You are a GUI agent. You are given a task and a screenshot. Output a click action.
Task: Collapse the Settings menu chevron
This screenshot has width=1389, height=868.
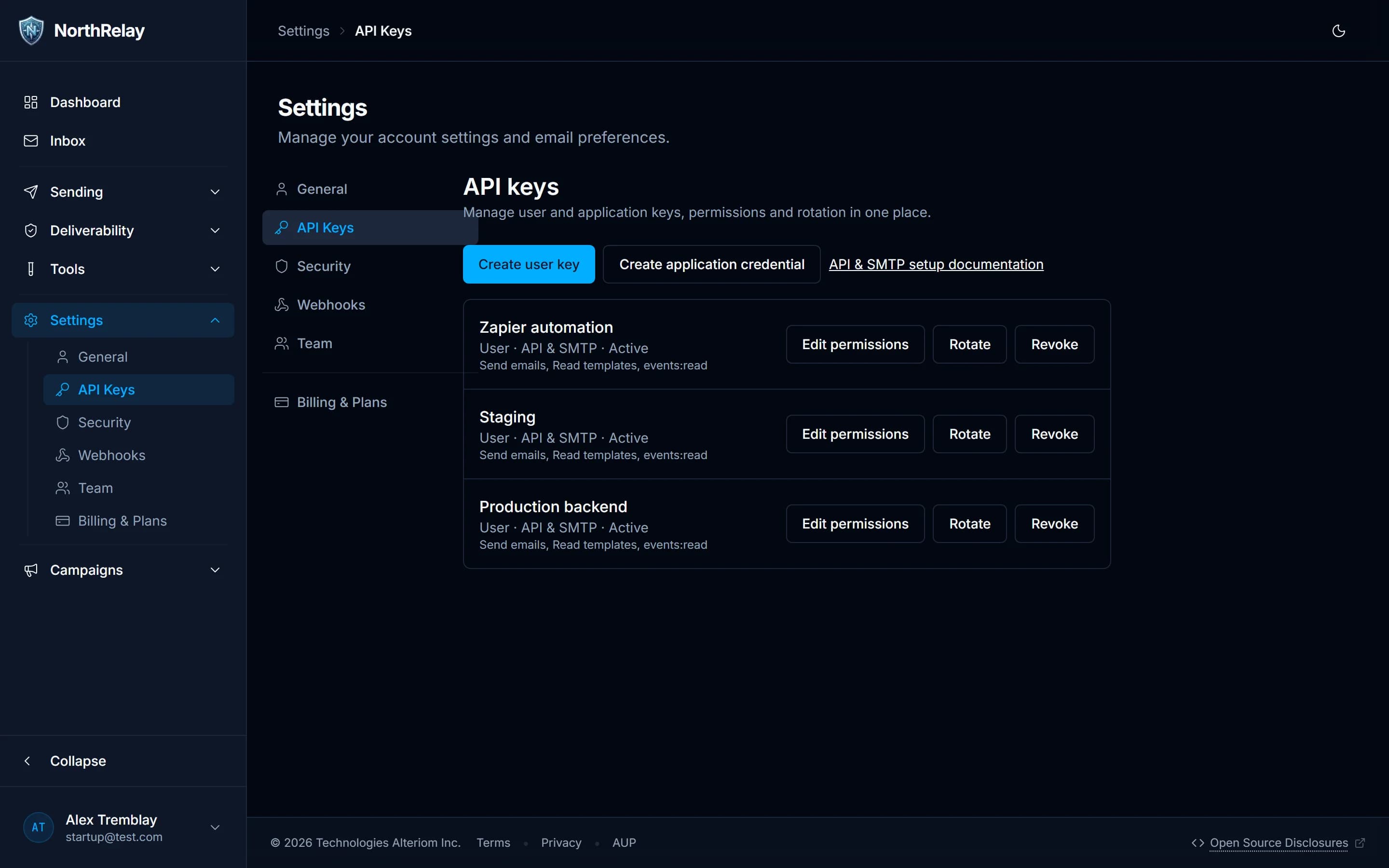tap(215, 320)
